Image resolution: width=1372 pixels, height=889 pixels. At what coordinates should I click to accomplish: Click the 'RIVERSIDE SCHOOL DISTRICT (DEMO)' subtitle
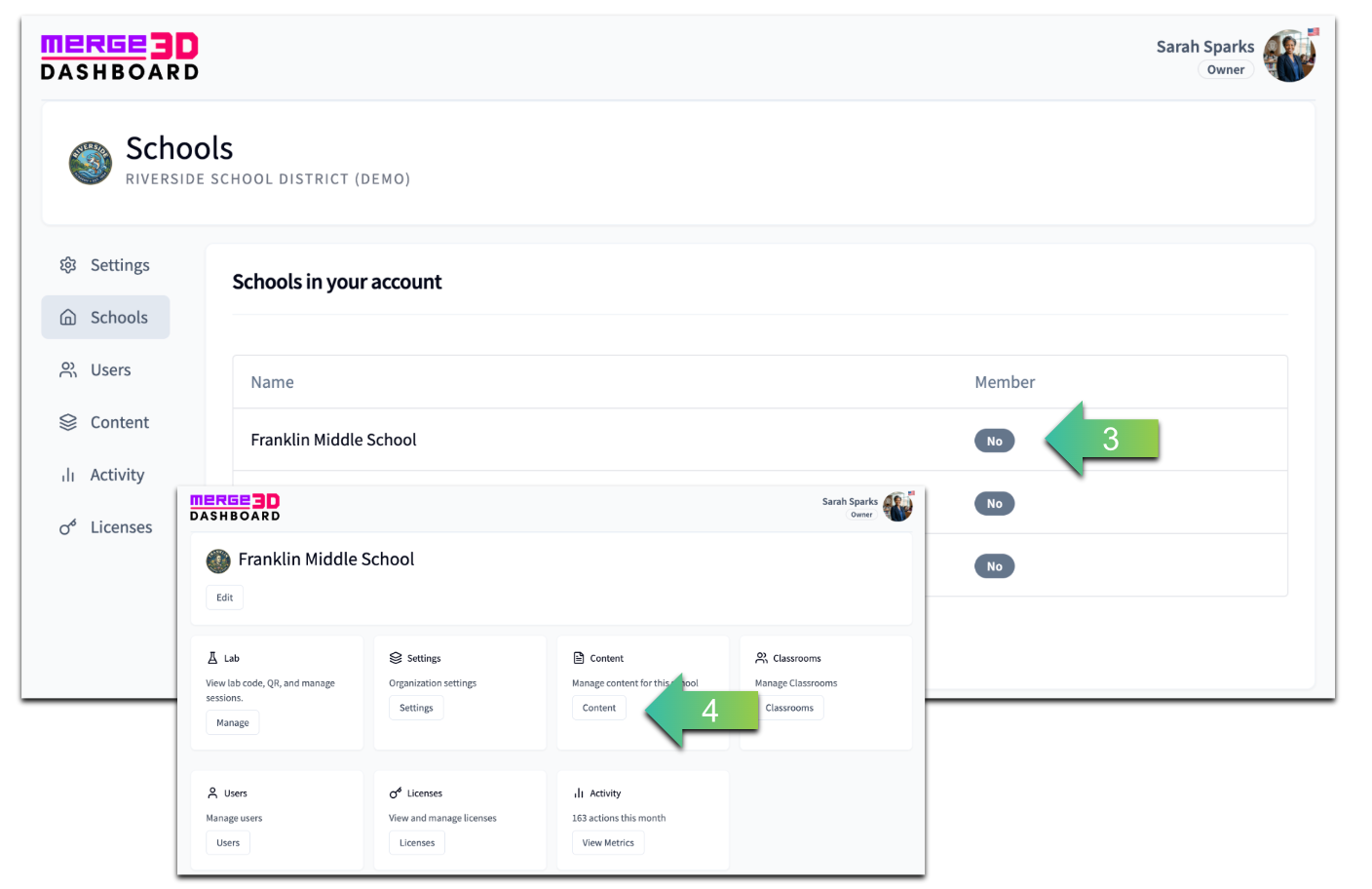tap(268, 179)
